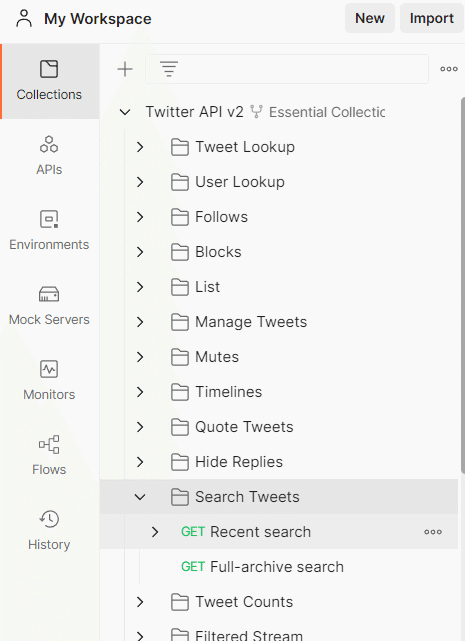
Task: View request History
Action: click(49, 530)
